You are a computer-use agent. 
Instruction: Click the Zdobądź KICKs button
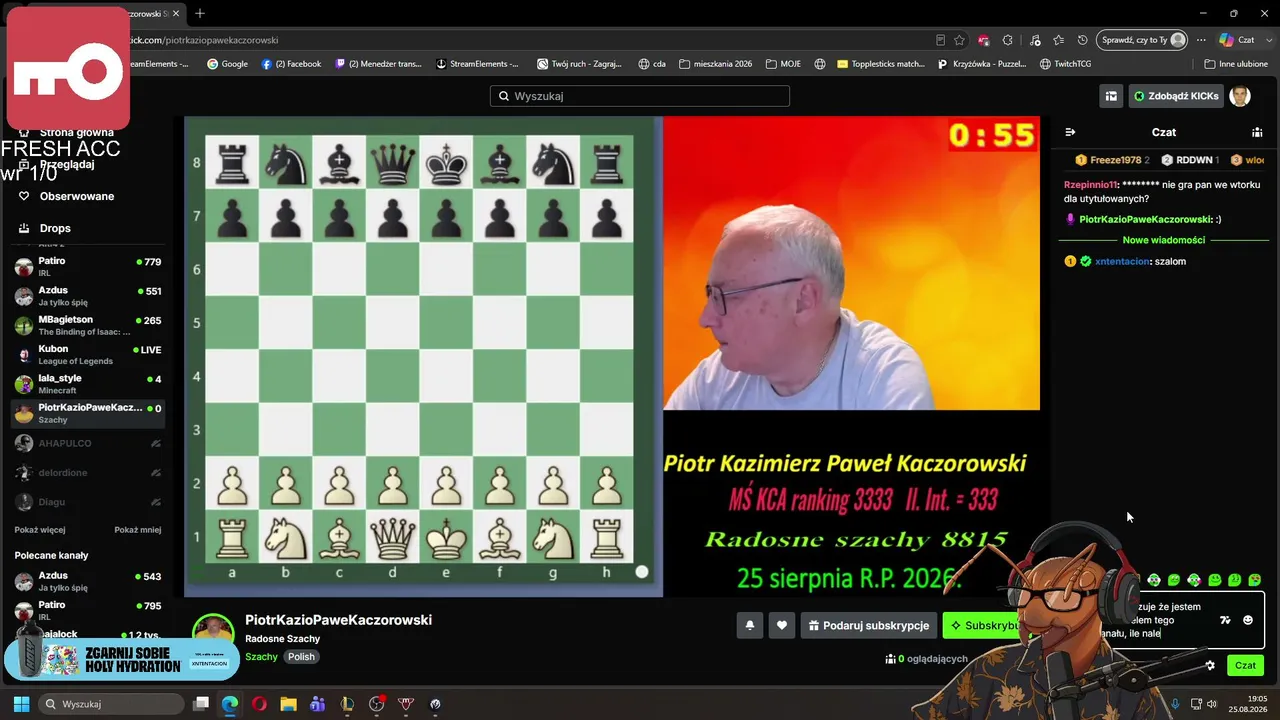[1176, 96]
